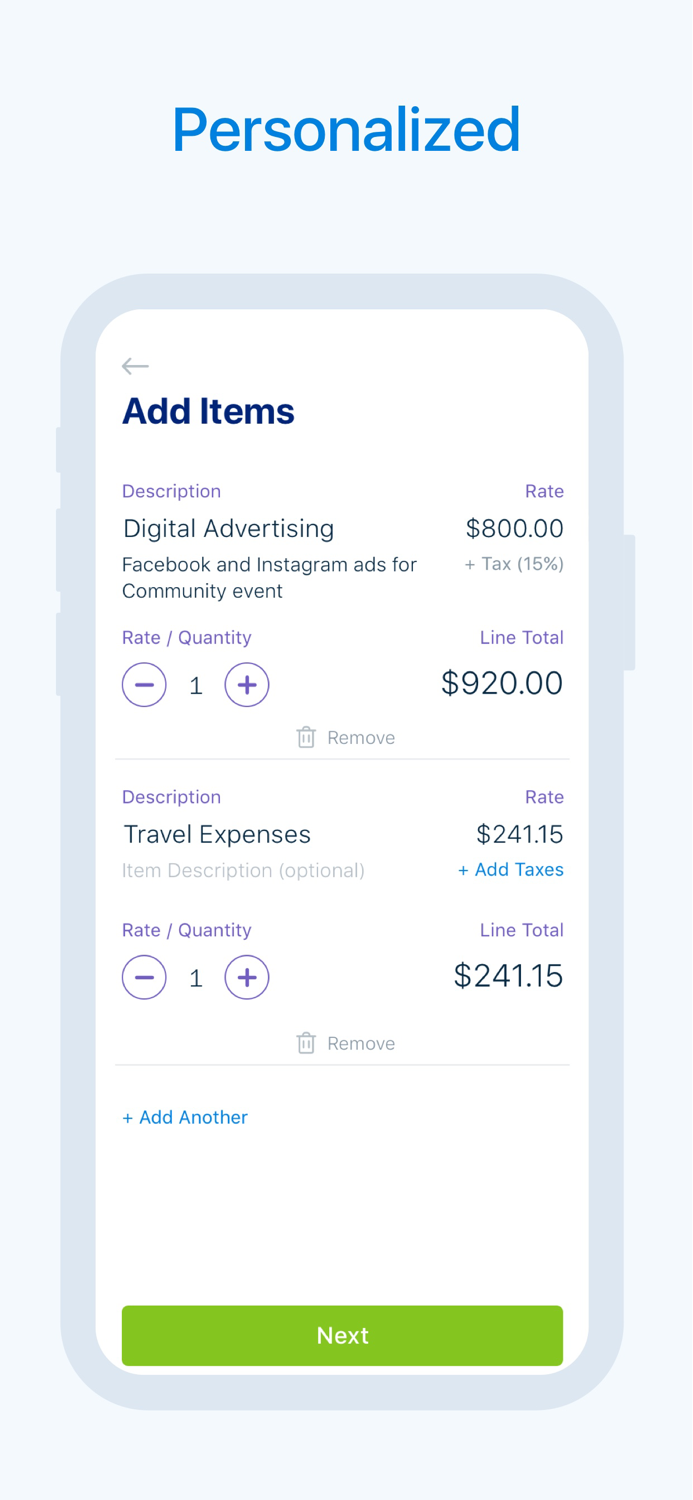693x1500 pixels.
Task: Click the $800.00 rate for Digital Advertising
Action: coord(515,528)
